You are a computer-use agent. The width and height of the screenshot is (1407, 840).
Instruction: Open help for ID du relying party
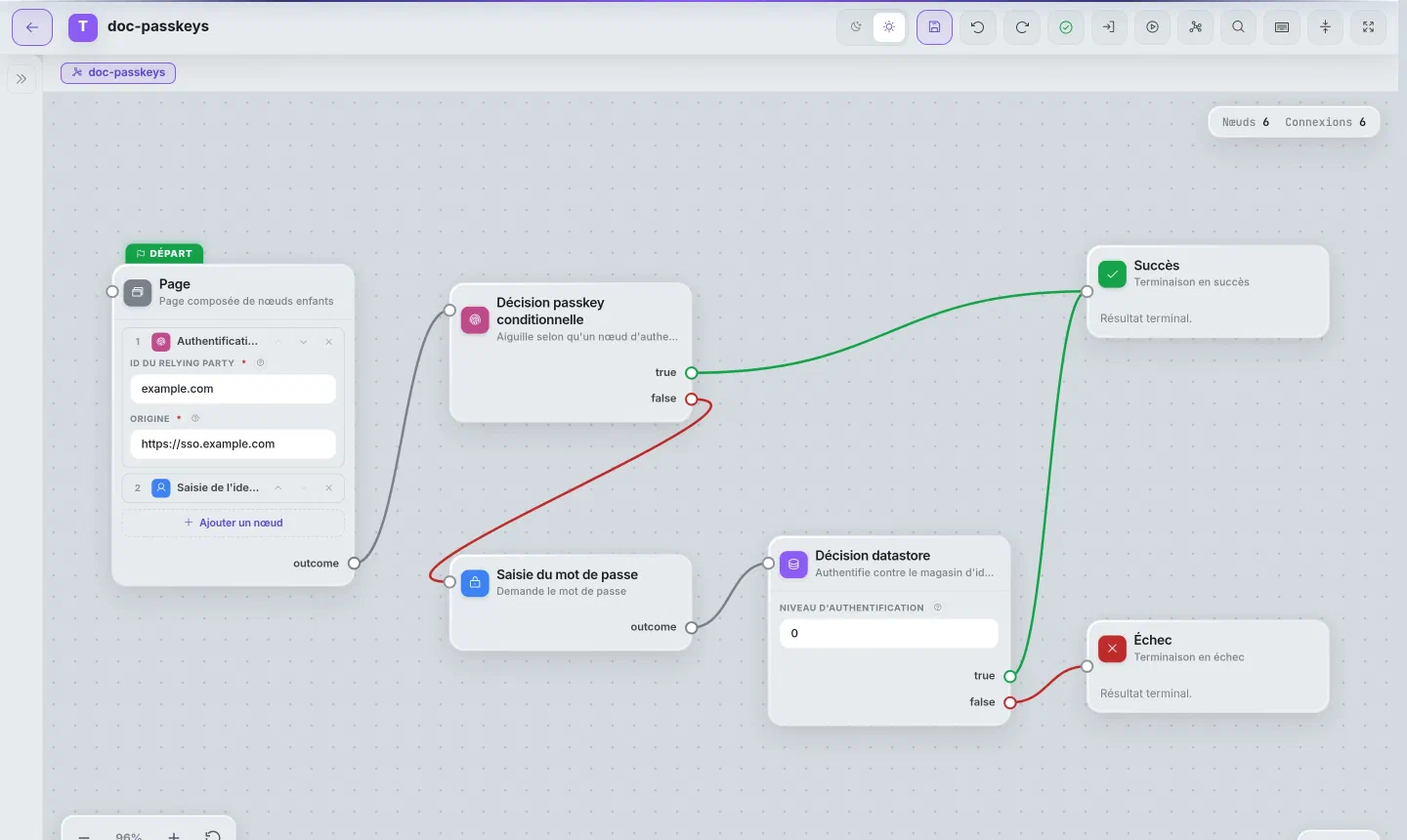click(x=261, y=363)
